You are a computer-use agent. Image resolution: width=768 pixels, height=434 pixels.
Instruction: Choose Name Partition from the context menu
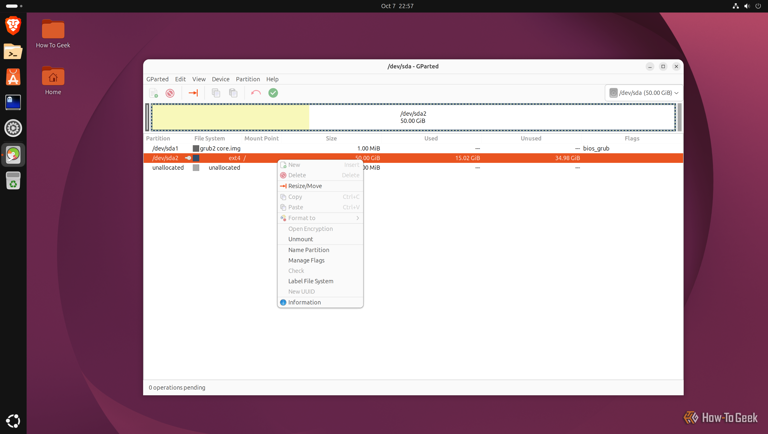point(320,250)
